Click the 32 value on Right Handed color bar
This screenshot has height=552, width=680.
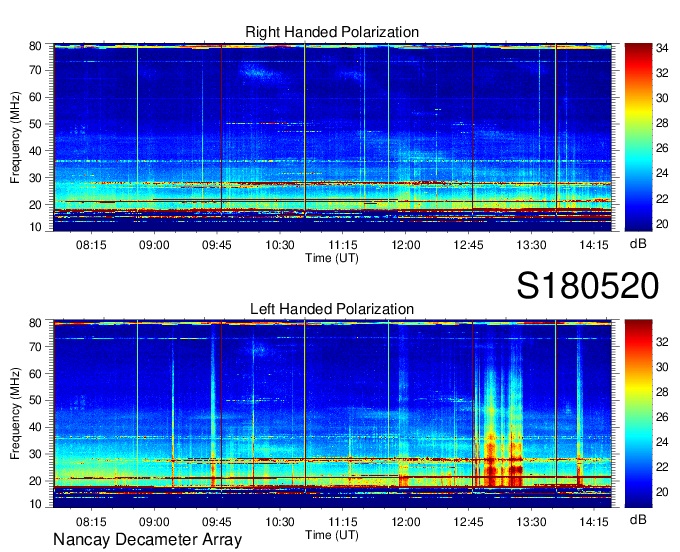[x=662, y=73]
